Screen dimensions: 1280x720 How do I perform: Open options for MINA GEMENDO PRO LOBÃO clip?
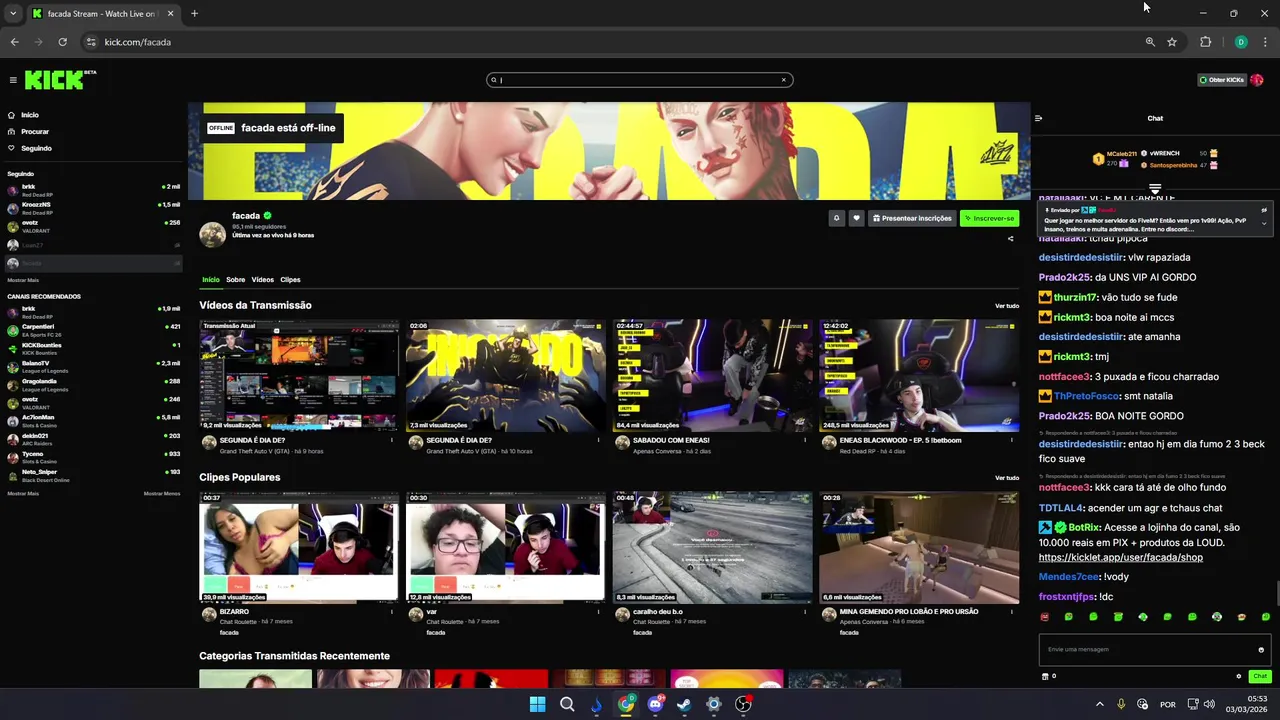click(x=1011, y=612)
